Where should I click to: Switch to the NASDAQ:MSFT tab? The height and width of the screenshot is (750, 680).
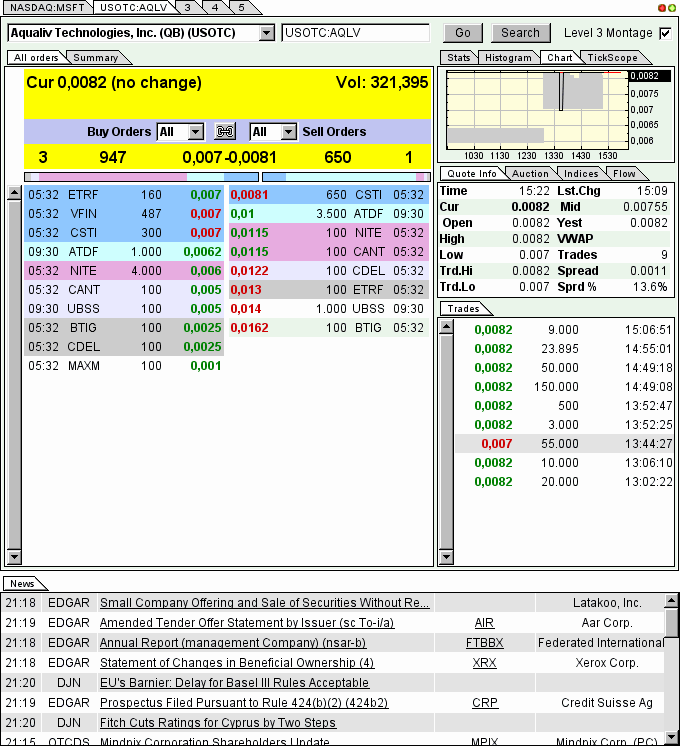coord(47,8)
